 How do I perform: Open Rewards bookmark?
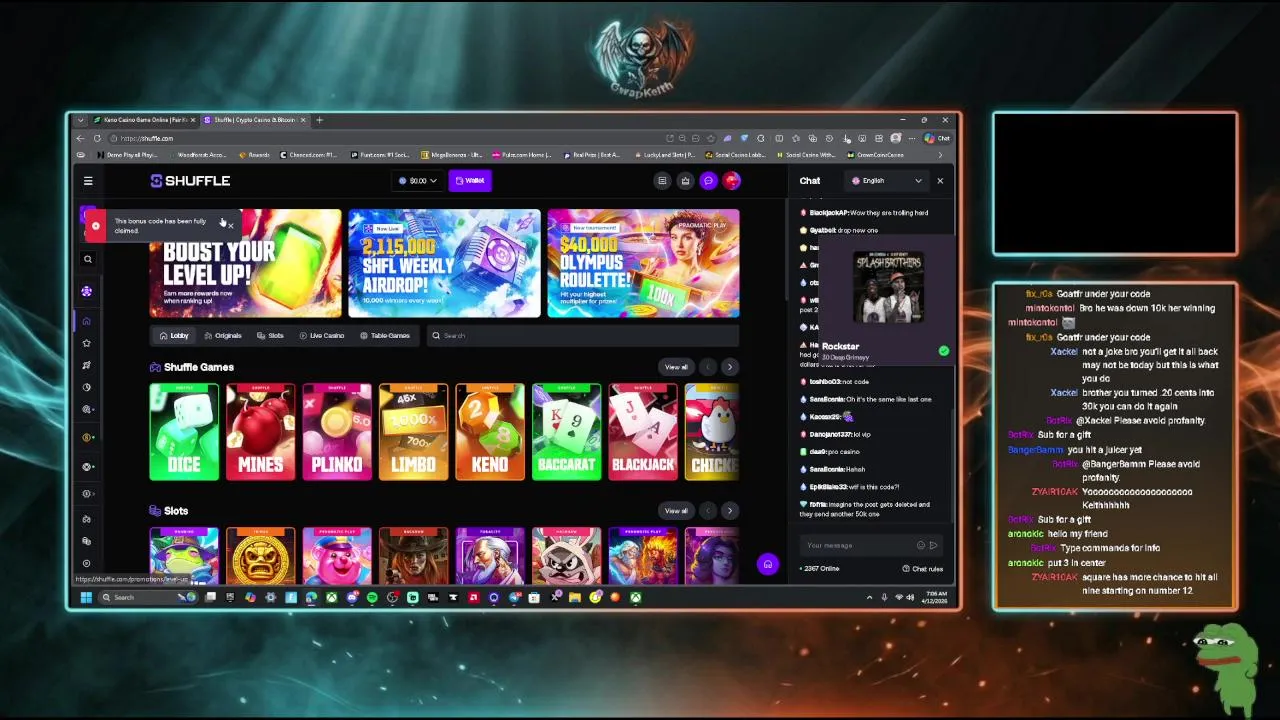(255, 155)
